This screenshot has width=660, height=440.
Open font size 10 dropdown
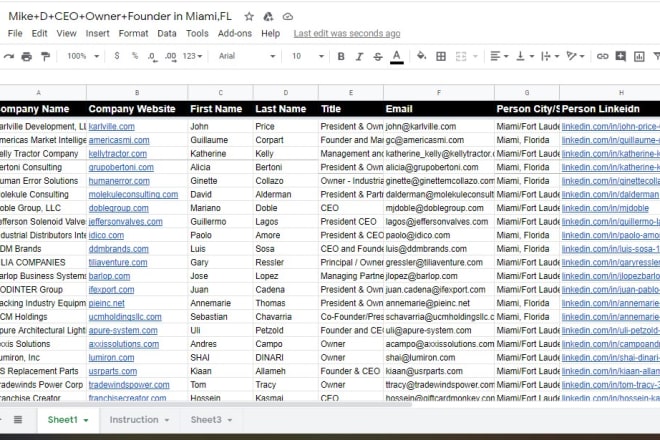click(x=308, y=56)
